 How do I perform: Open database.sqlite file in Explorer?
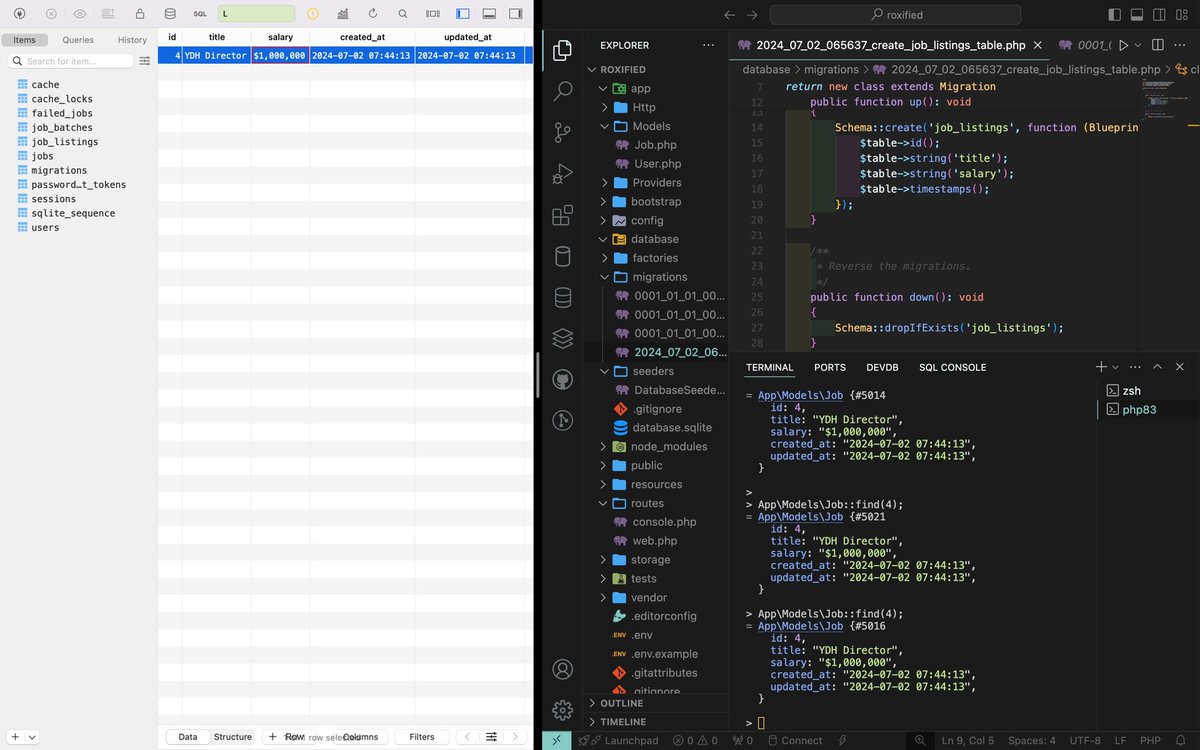pyautogui.click(x=672, y=428)
